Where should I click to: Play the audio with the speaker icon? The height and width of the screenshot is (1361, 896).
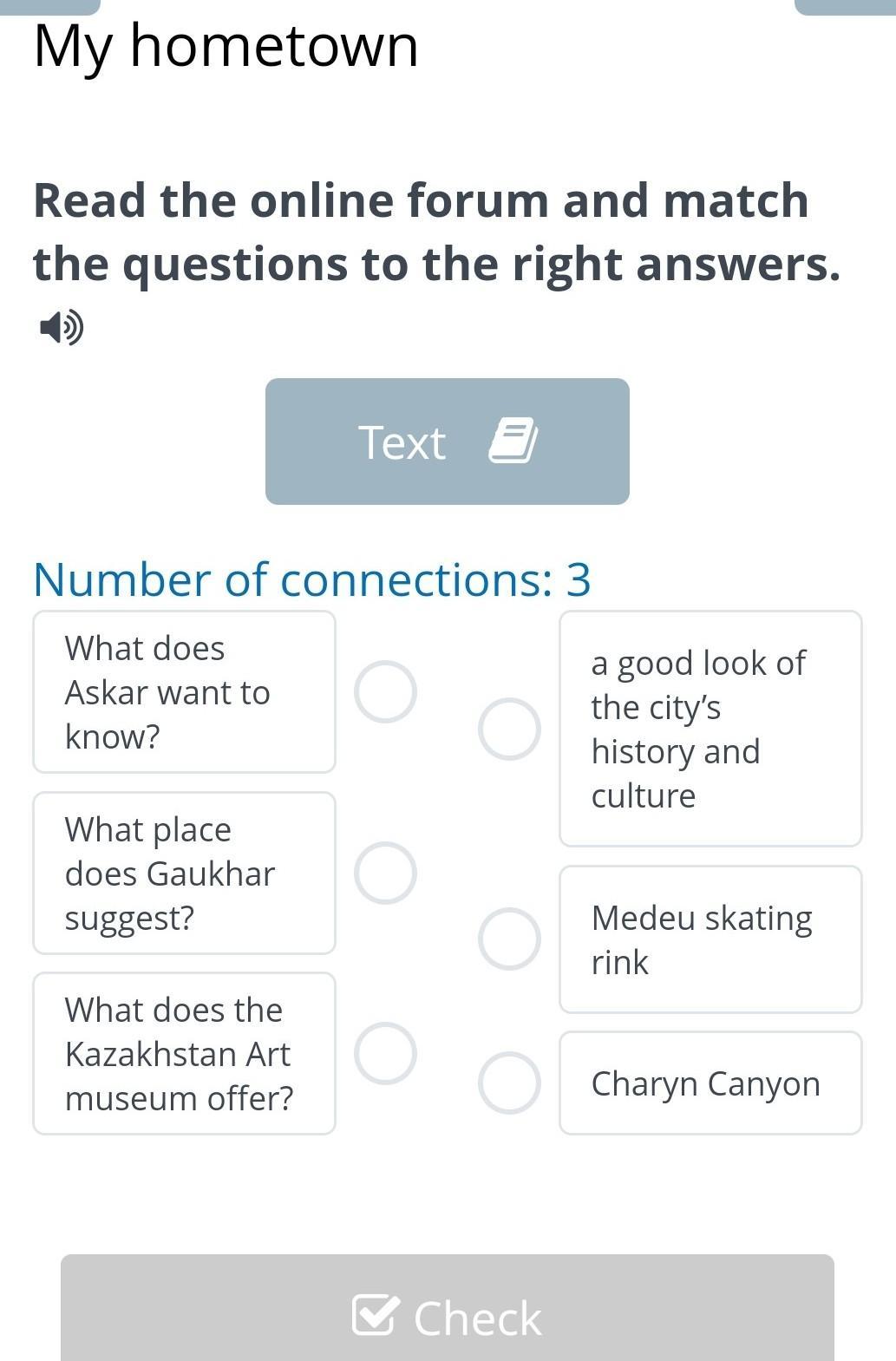point(62,328)
